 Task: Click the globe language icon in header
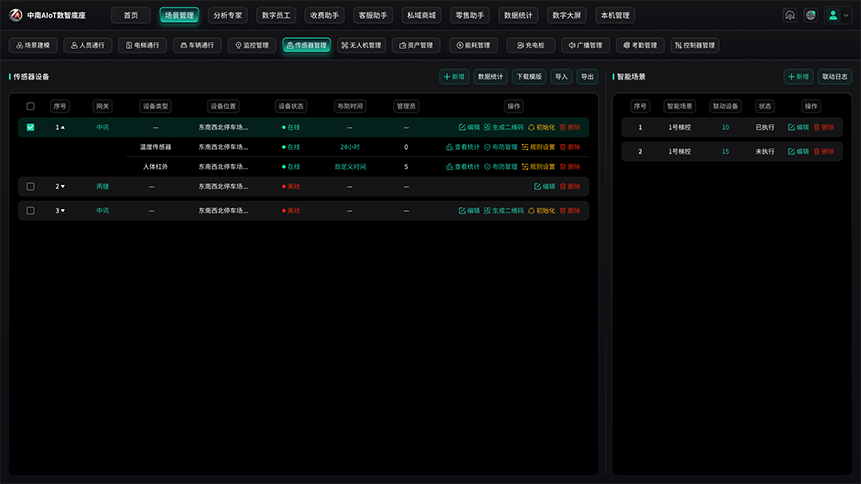tap(810, 15)
